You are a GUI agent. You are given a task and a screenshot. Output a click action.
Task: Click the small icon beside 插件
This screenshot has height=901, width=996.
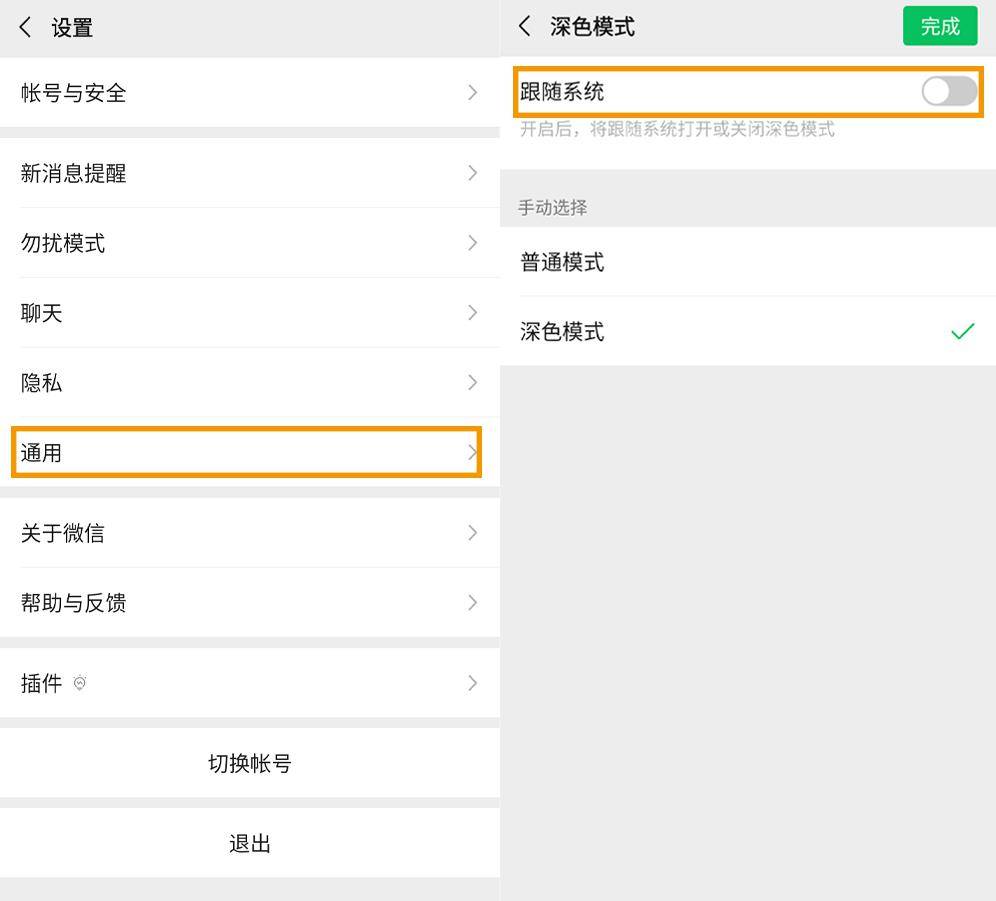[x=79, y=683]
